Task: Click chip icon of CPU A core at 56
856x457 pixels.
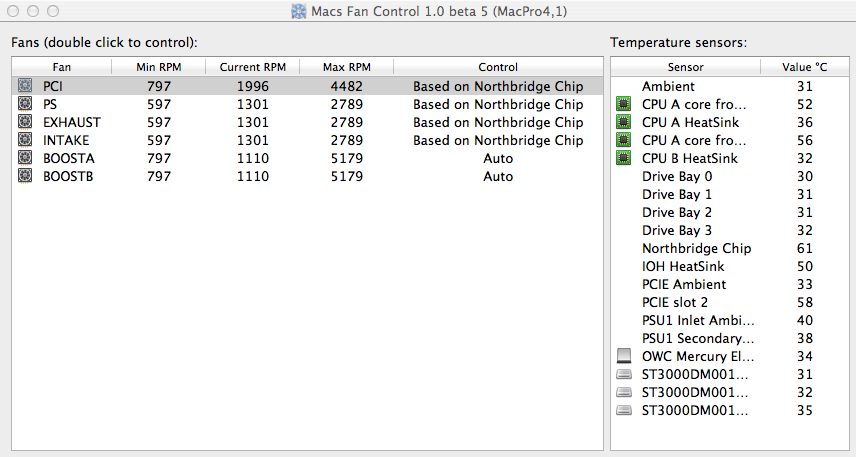Action: pos(623,140)
